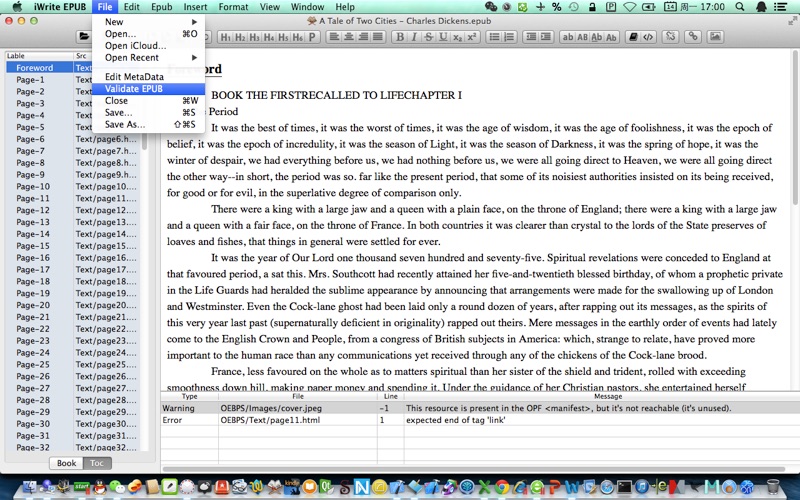Apply Heading 6 style button
Viewport: 800px width, 500px height.
[297, 37]
